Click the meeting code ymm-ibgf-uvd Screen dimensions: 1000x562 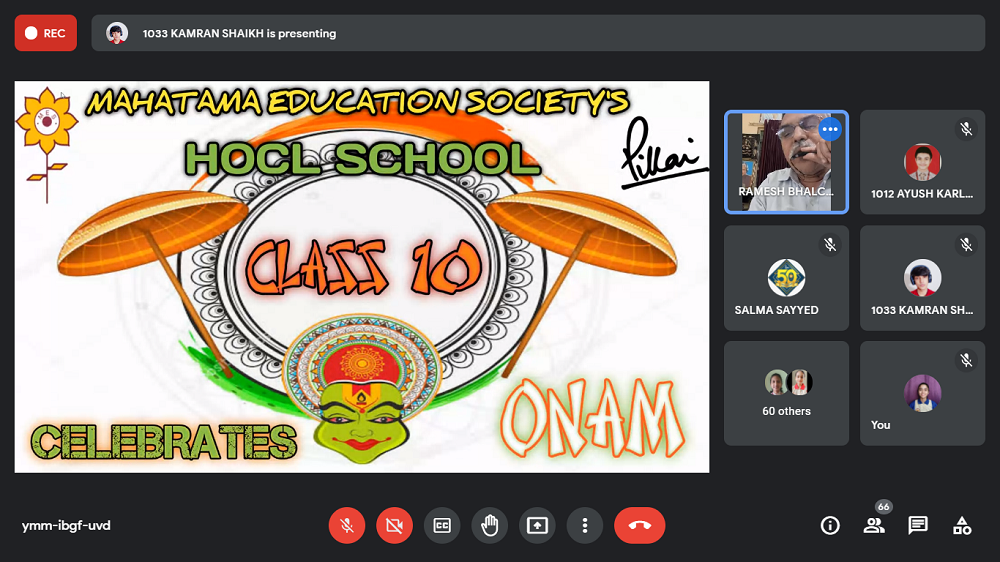66,525
